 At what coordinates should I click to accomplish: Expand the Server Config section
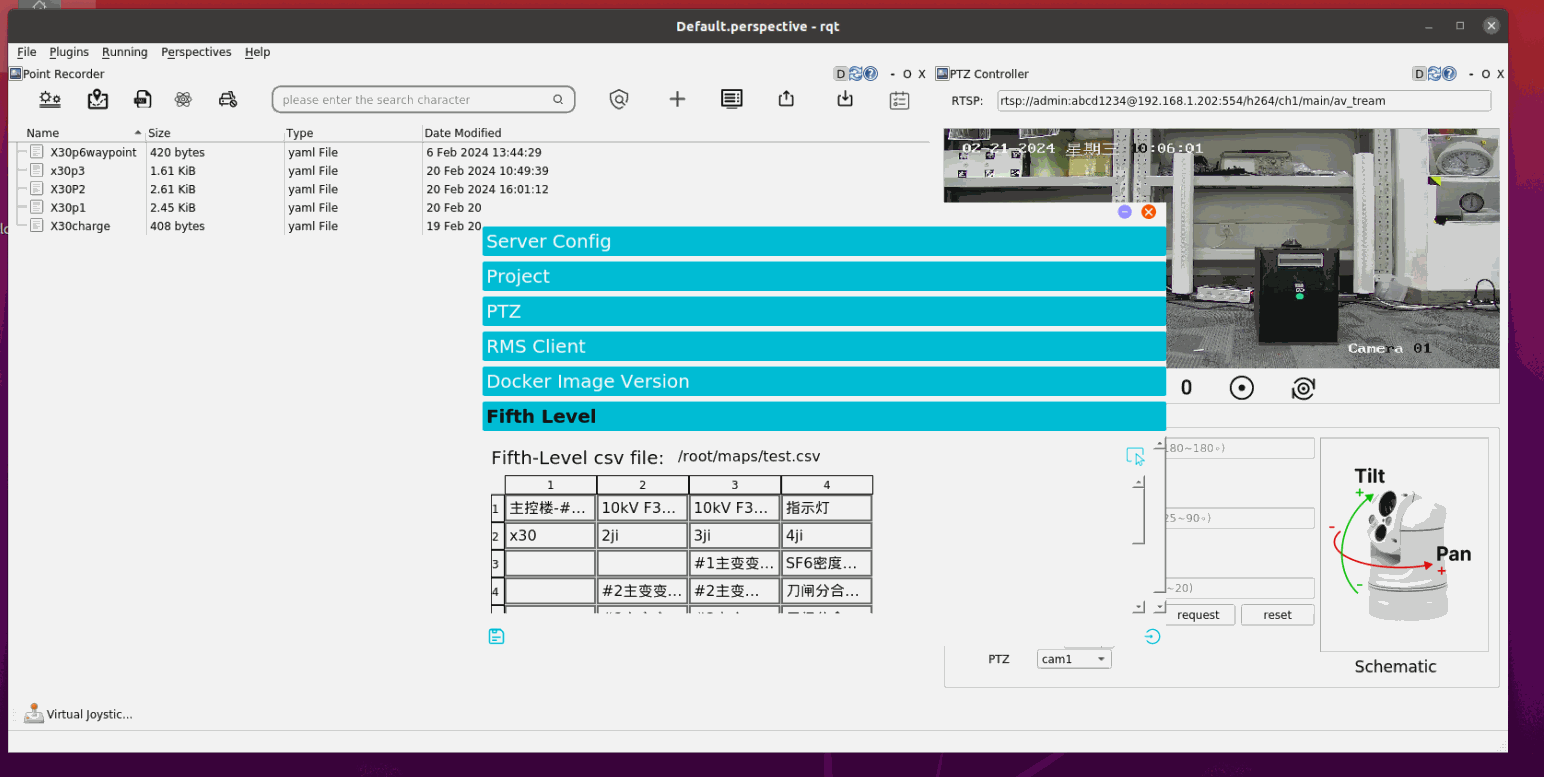click(824, 241)
